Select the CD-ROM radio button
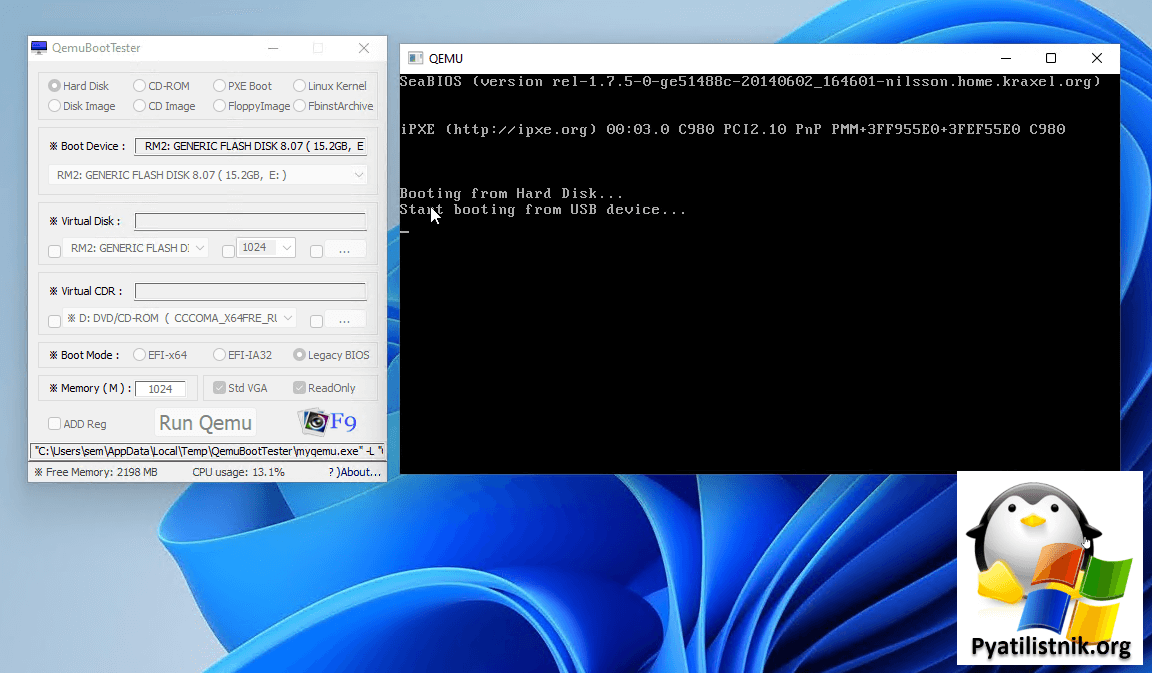The height and width of the screenshot is (673, 1152). (x=141, y=86)
